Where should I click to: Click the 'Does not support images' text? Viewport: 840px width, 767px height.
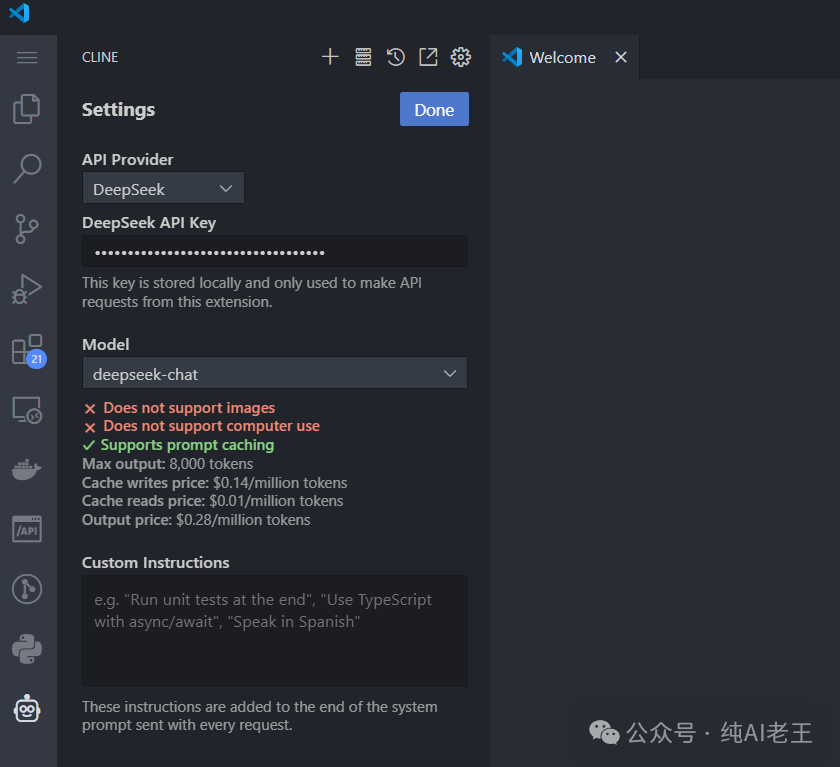(x=189, y=408)
